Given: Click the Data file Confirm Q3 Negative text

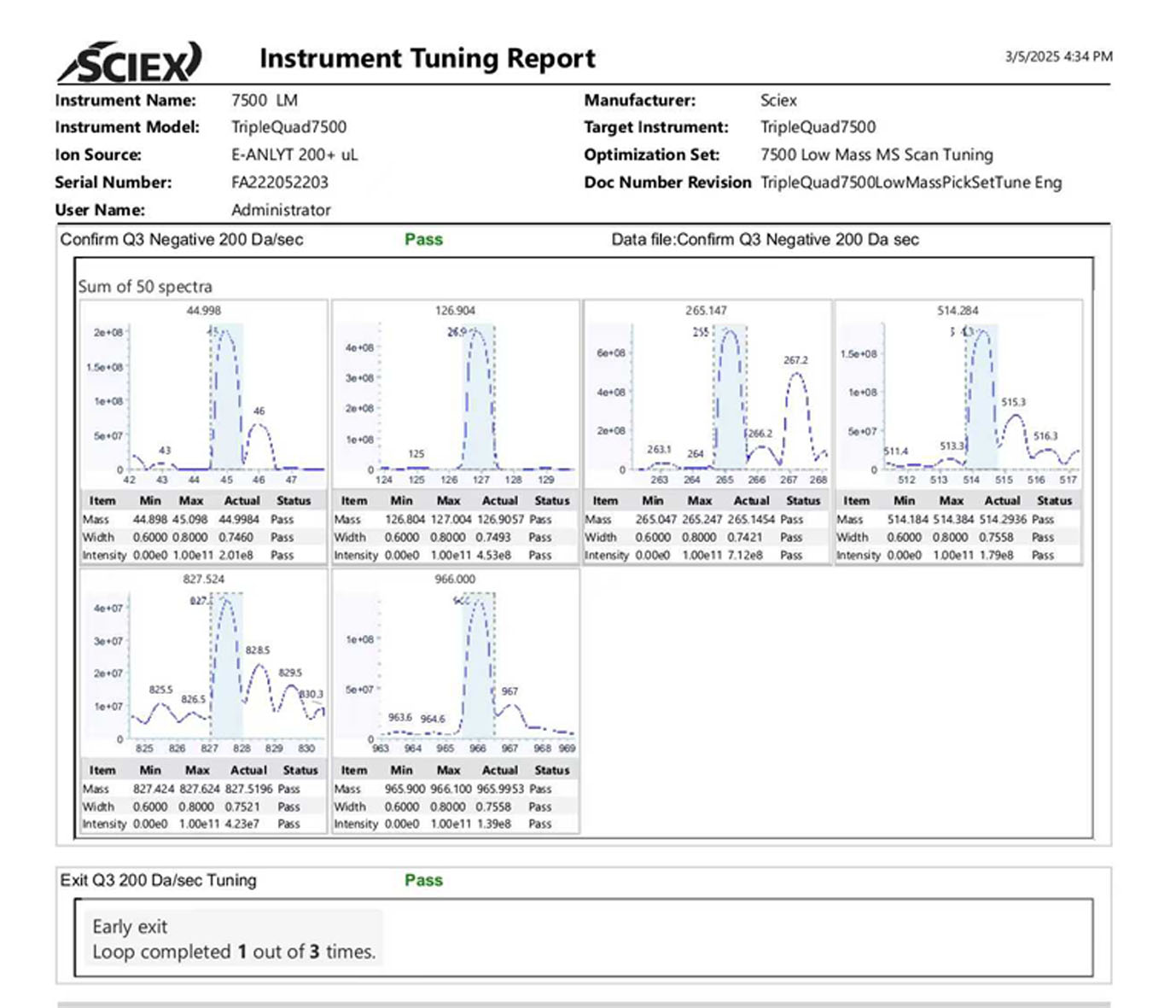Looking at the screenshot, I should pyautogui.click(x=765, y=240).
